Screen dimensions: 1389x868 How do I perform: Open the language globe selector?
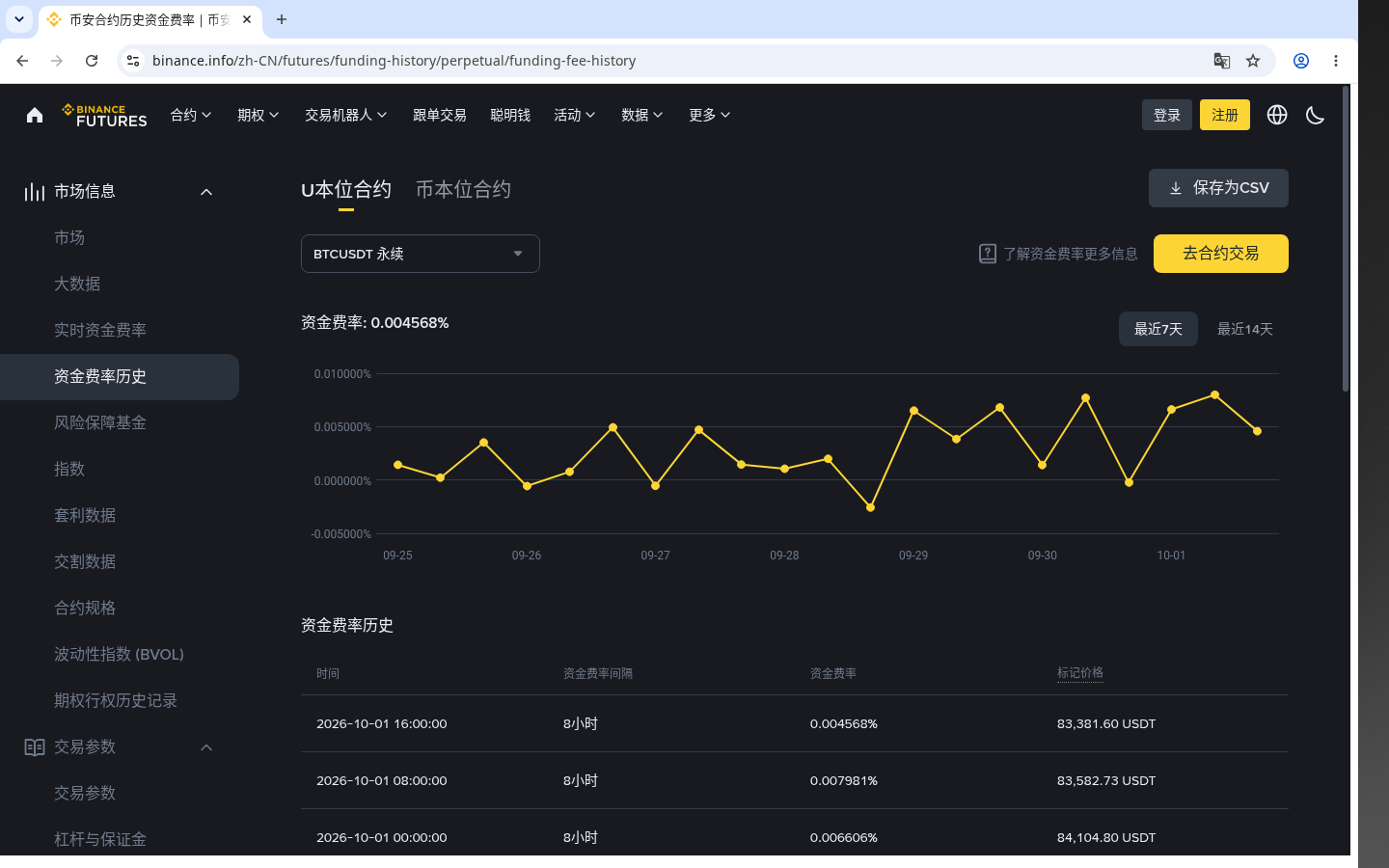coord(1277,115)
